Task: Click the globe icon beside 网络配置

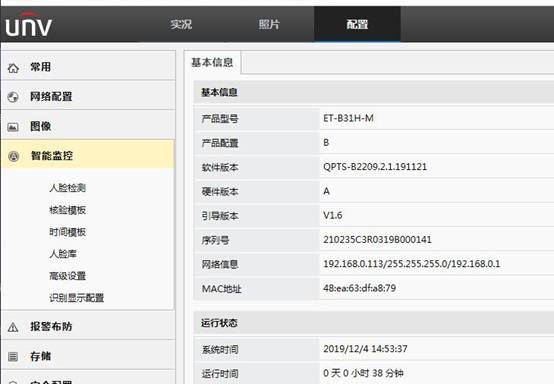Action: point(13,97)
